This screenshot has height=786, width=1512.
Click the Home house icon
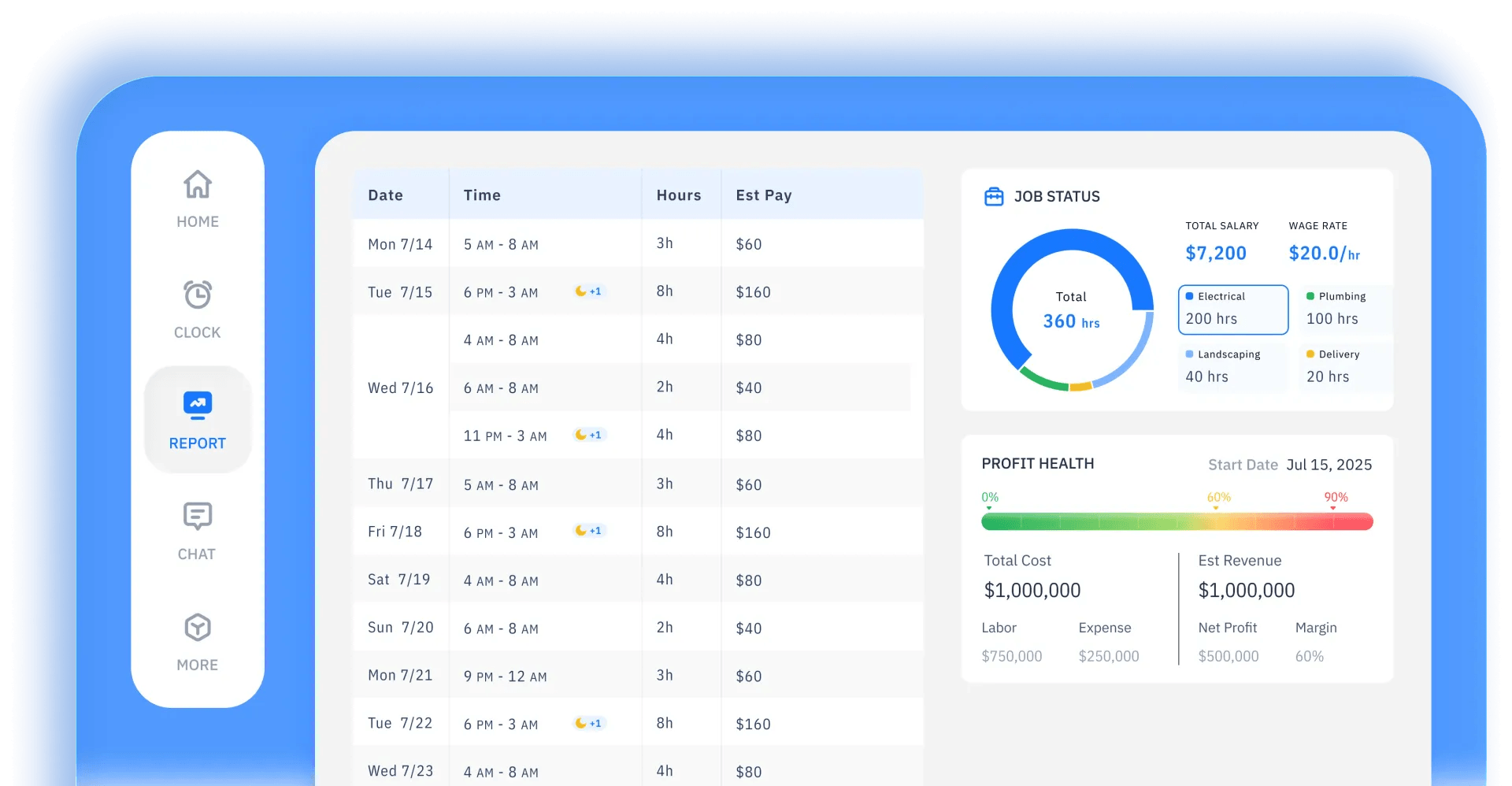(x=198, y=184)
